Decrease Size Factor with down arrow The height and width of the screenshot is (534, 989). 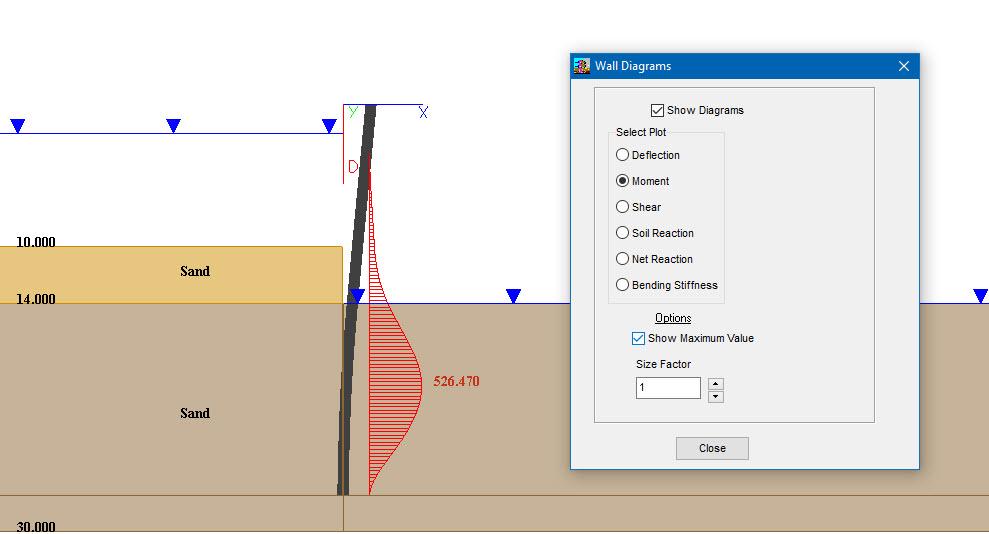click(x=715, y=396)
